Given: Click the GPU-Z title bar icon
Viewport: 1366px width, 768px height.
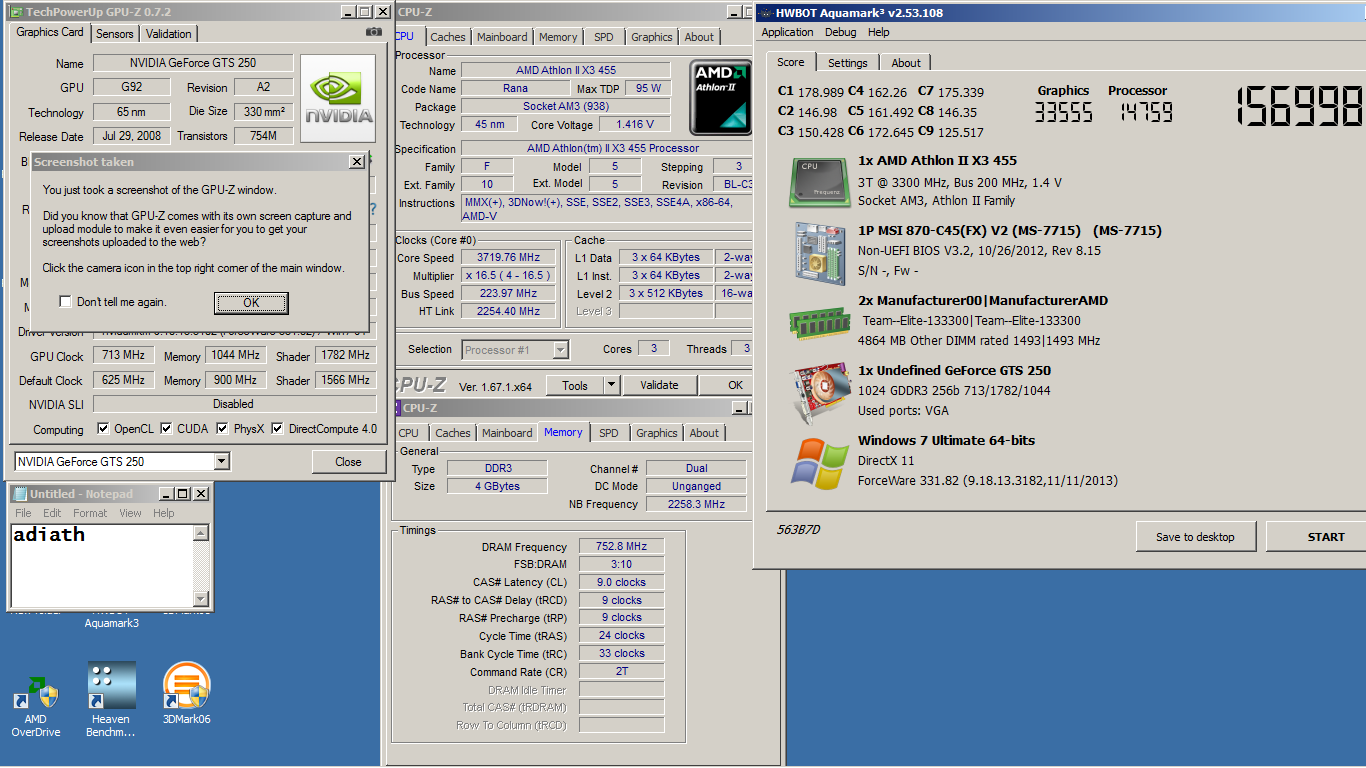Looking at the screenshot, I should coord(17,12).
